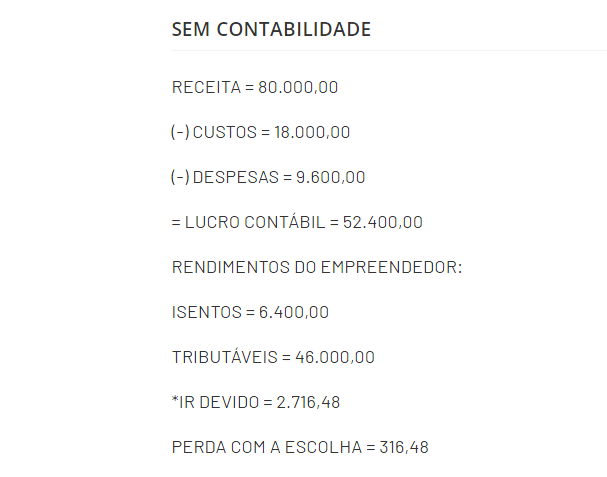607x477 pixels.
Task: Click the horizontal divider under the heading
Action: (x=389, y=50)
